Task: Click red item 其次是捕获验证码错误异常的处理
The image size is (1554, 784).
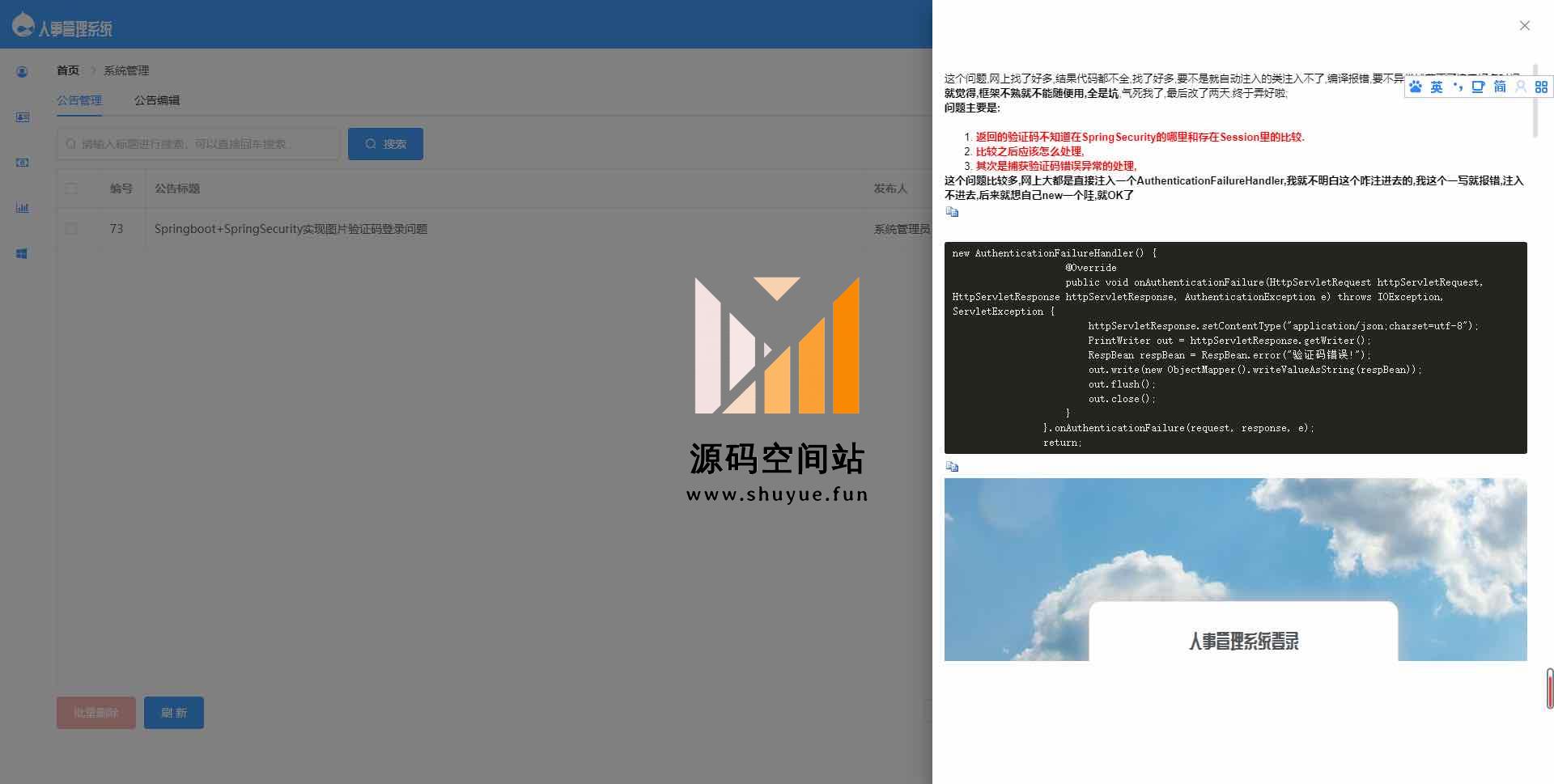Action: click(1056, 166)
